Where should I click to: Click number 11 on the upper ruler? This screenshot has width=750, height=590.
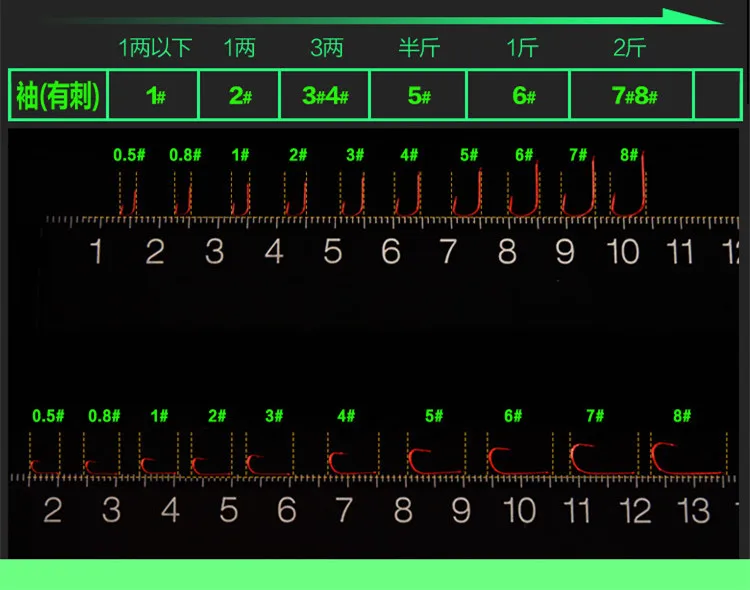point(680,251)
